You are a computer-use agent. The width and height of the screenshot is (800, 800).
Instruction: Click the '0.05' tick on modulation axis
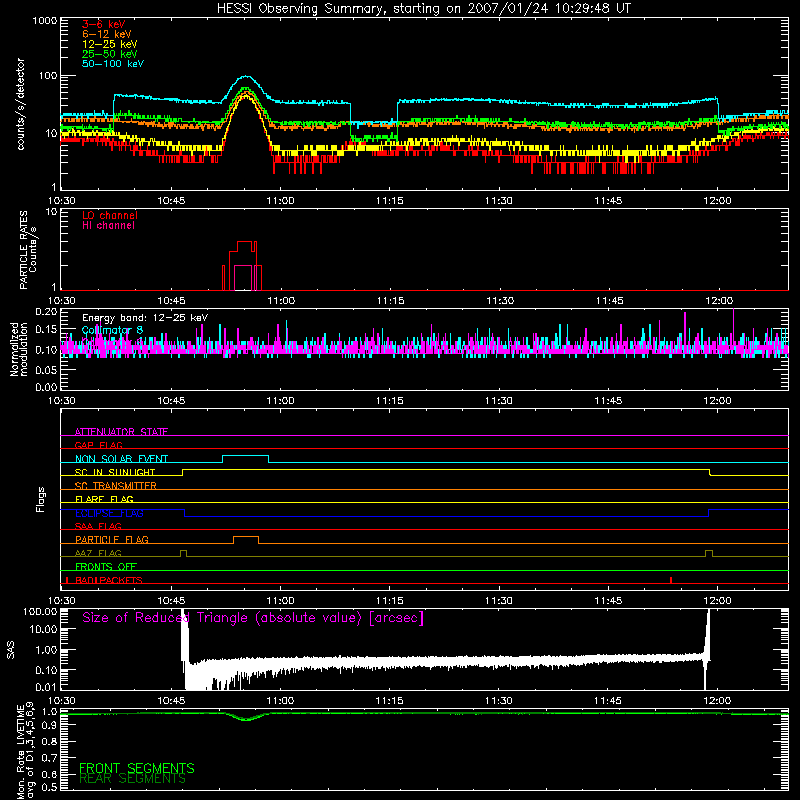tap(46, 368)
